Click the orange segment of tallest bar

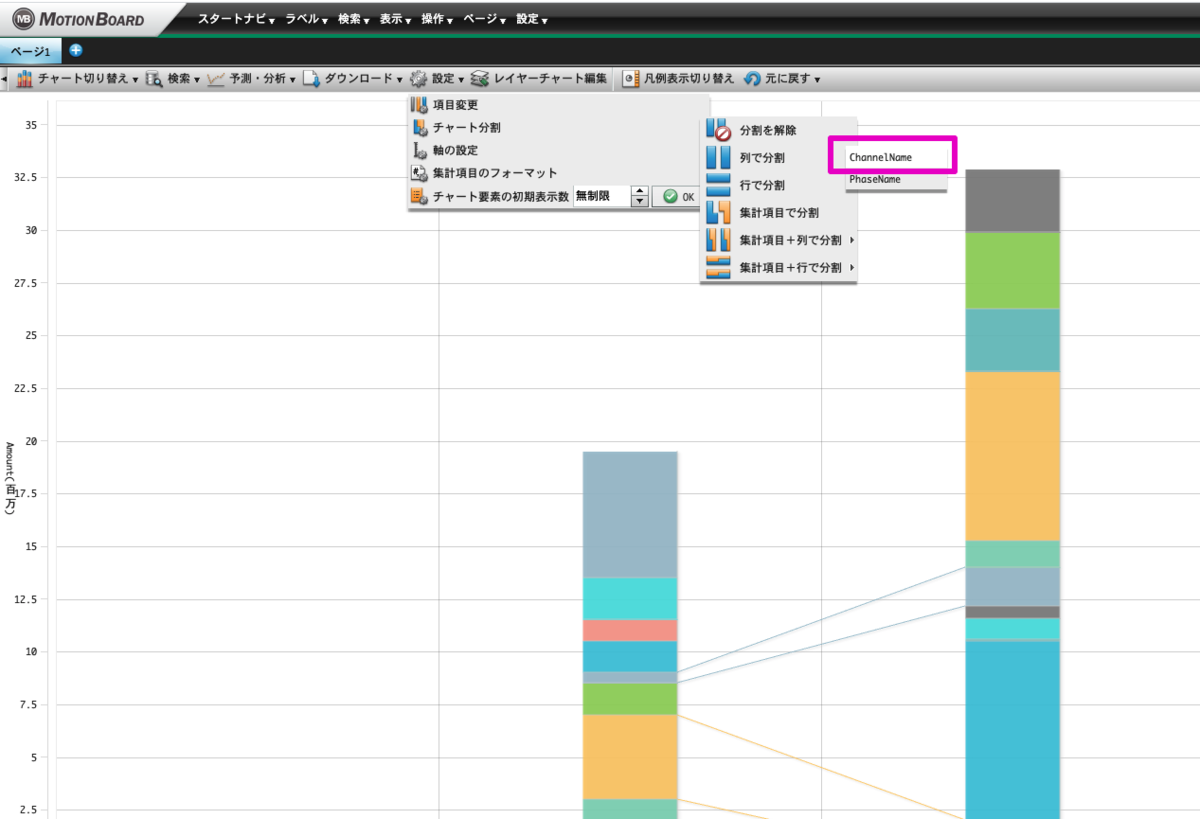click(x=1013, y=456)
